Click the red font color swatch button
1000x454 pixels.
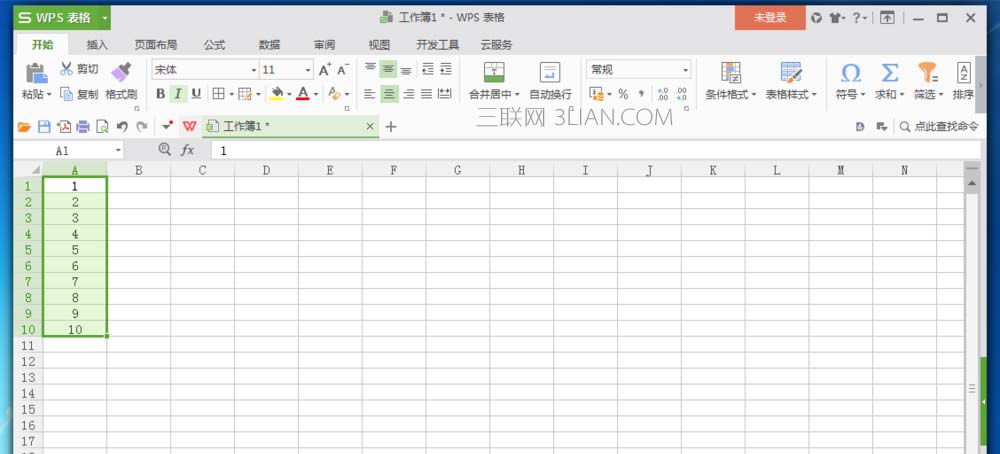(302, 94)
